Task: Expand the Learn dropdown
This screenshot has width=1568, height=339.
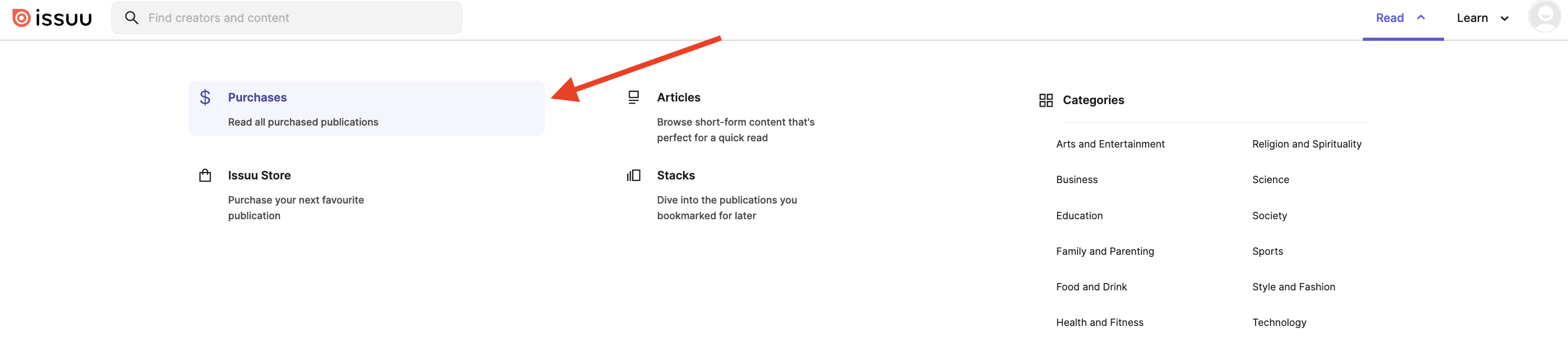Action: [x=1504, y=18]
